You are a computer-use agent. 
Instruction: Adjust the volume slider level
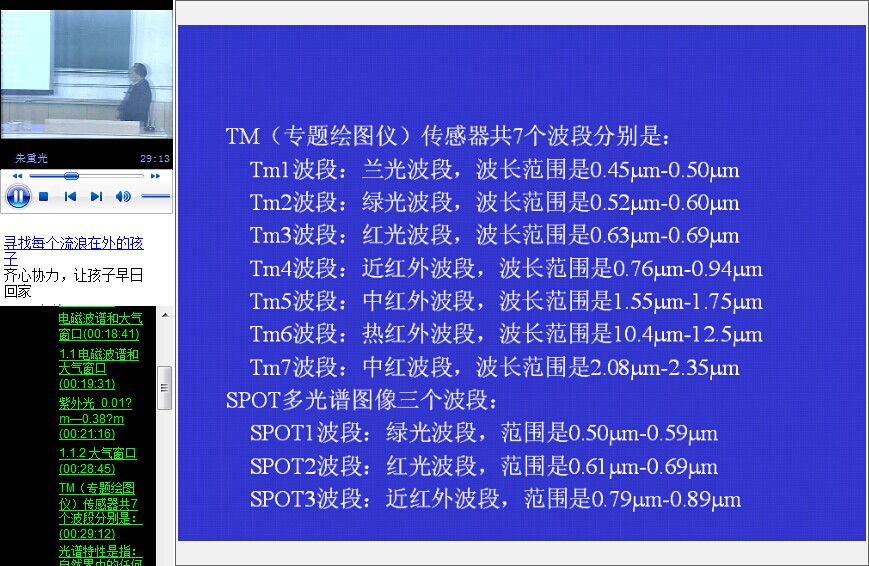coord(155,196)
